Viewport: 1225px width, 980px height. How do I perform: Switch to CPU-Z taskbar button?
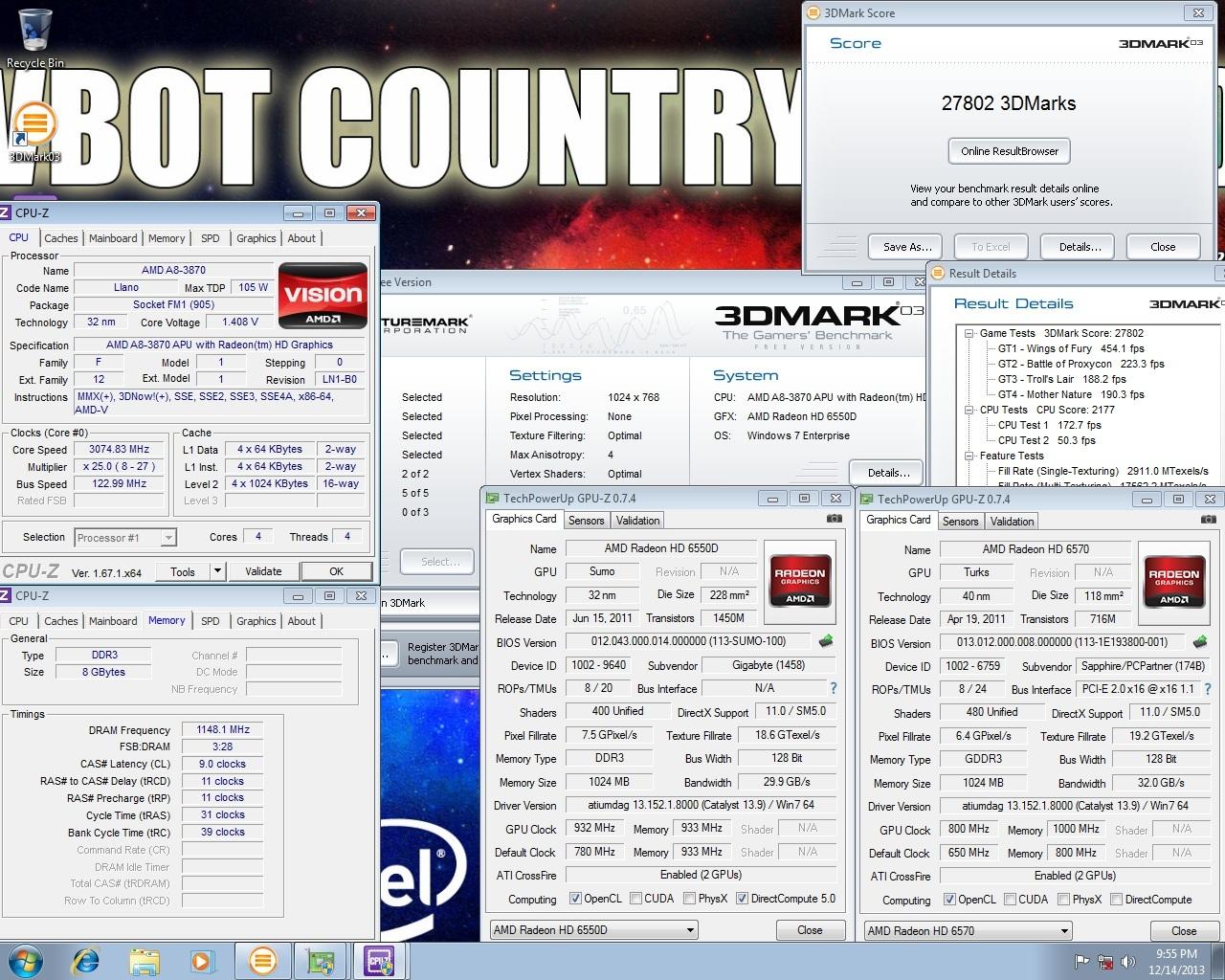[379, 961]
